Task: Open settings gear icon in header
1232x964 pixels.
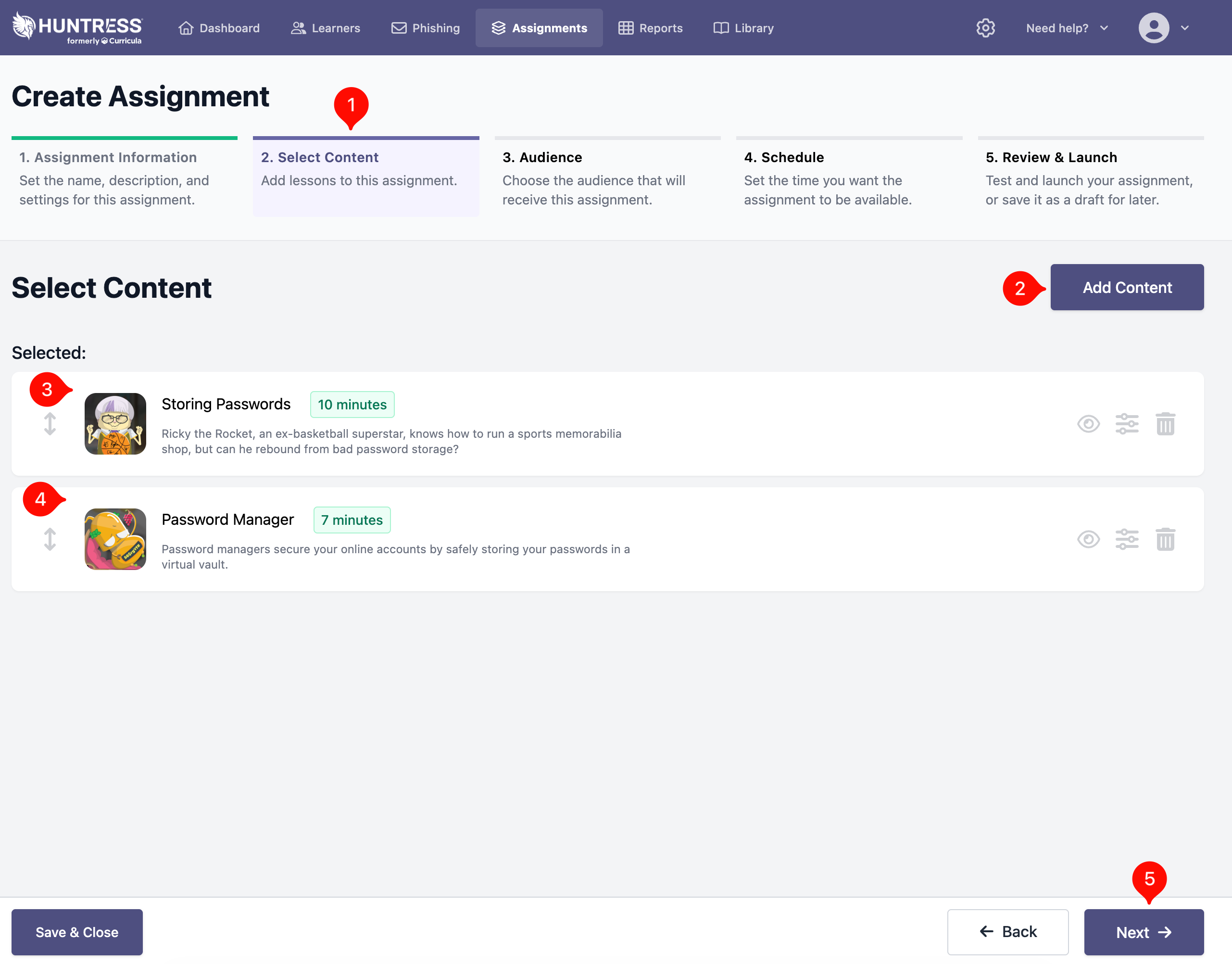Action: coord(985,27)
